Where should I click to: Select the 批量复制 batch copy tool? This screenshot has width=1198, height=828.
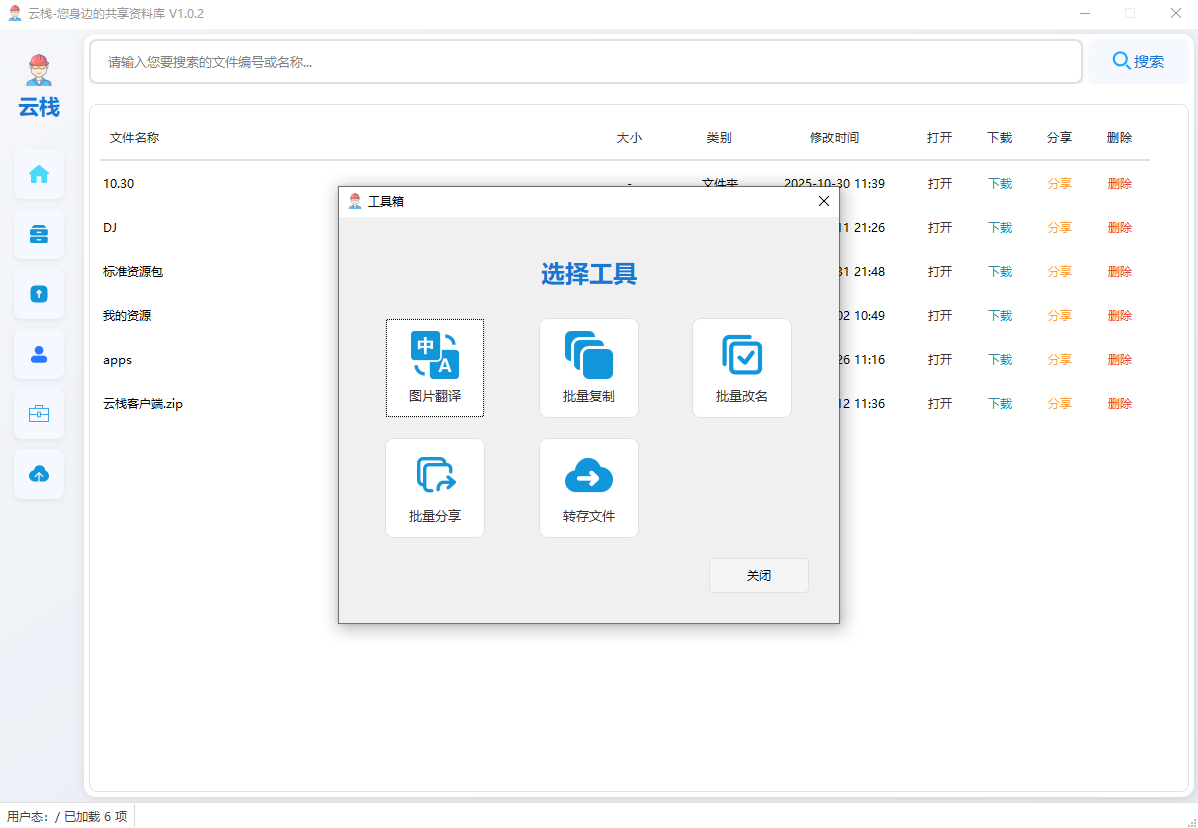pyautogui.click(x=588, y=367)
